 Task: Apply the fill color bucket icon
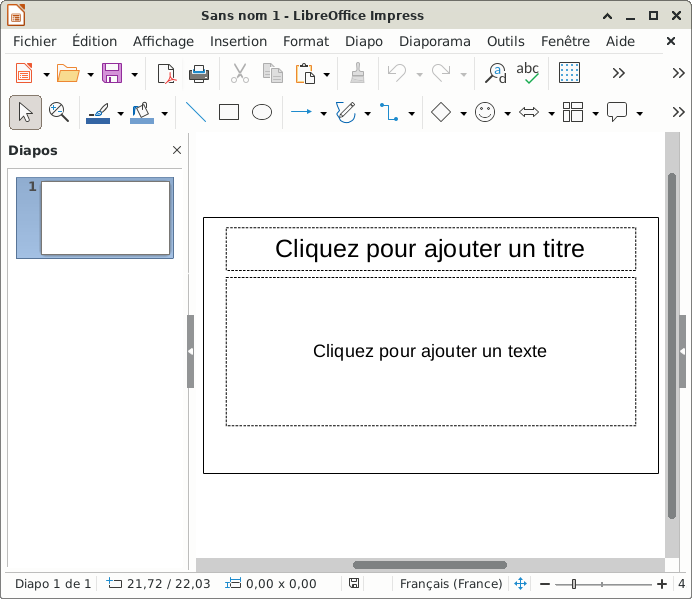pyautogui.click(x=142, y=113)
